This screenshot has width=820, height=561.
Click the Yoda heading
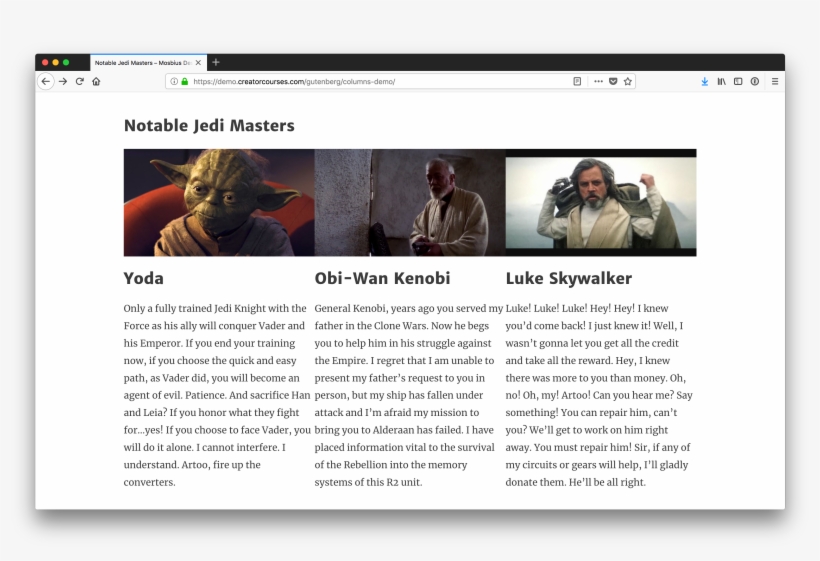(x=144, y=278)
